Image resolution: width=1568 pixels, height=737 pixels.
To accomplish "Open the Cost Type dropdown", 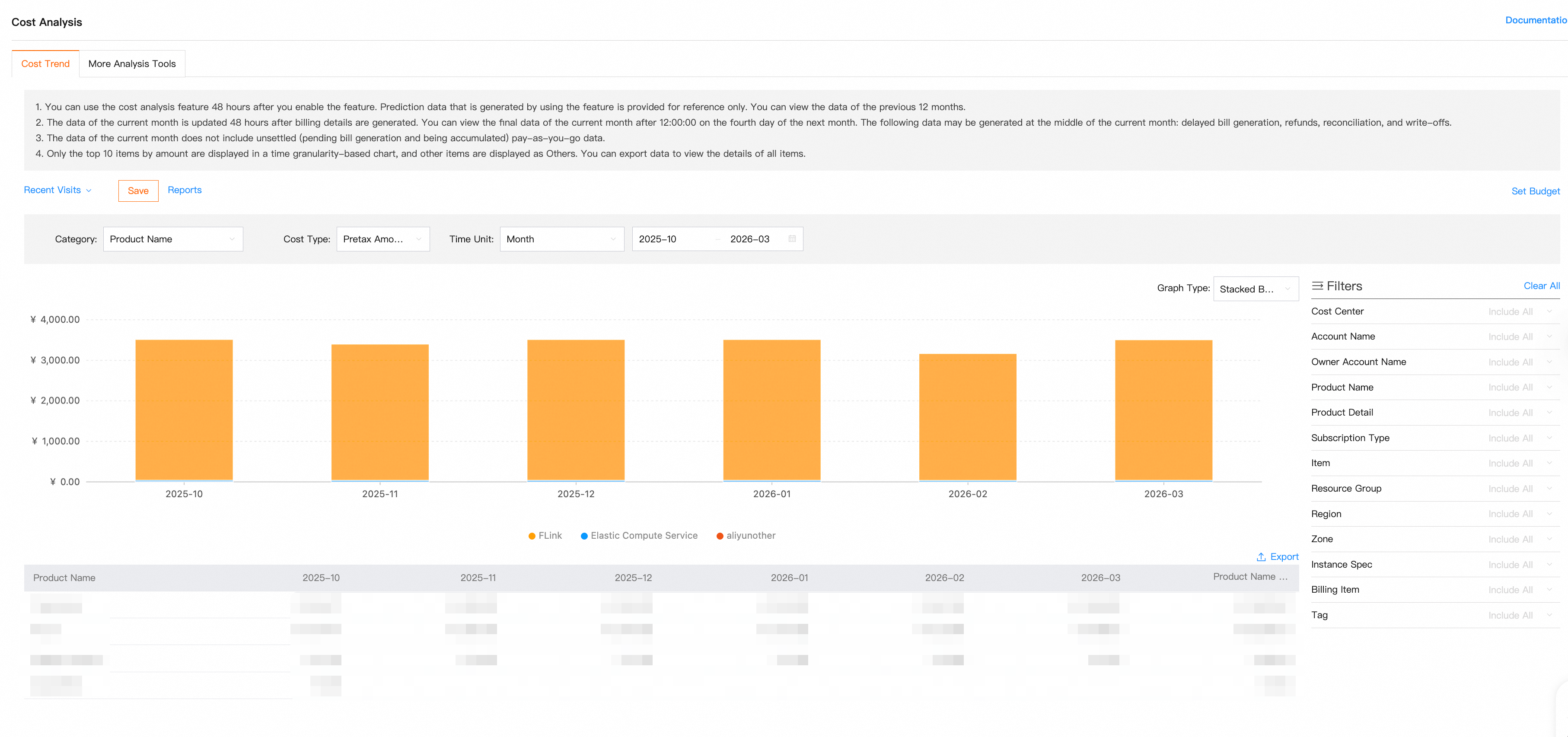I will (x=383, y=239).
